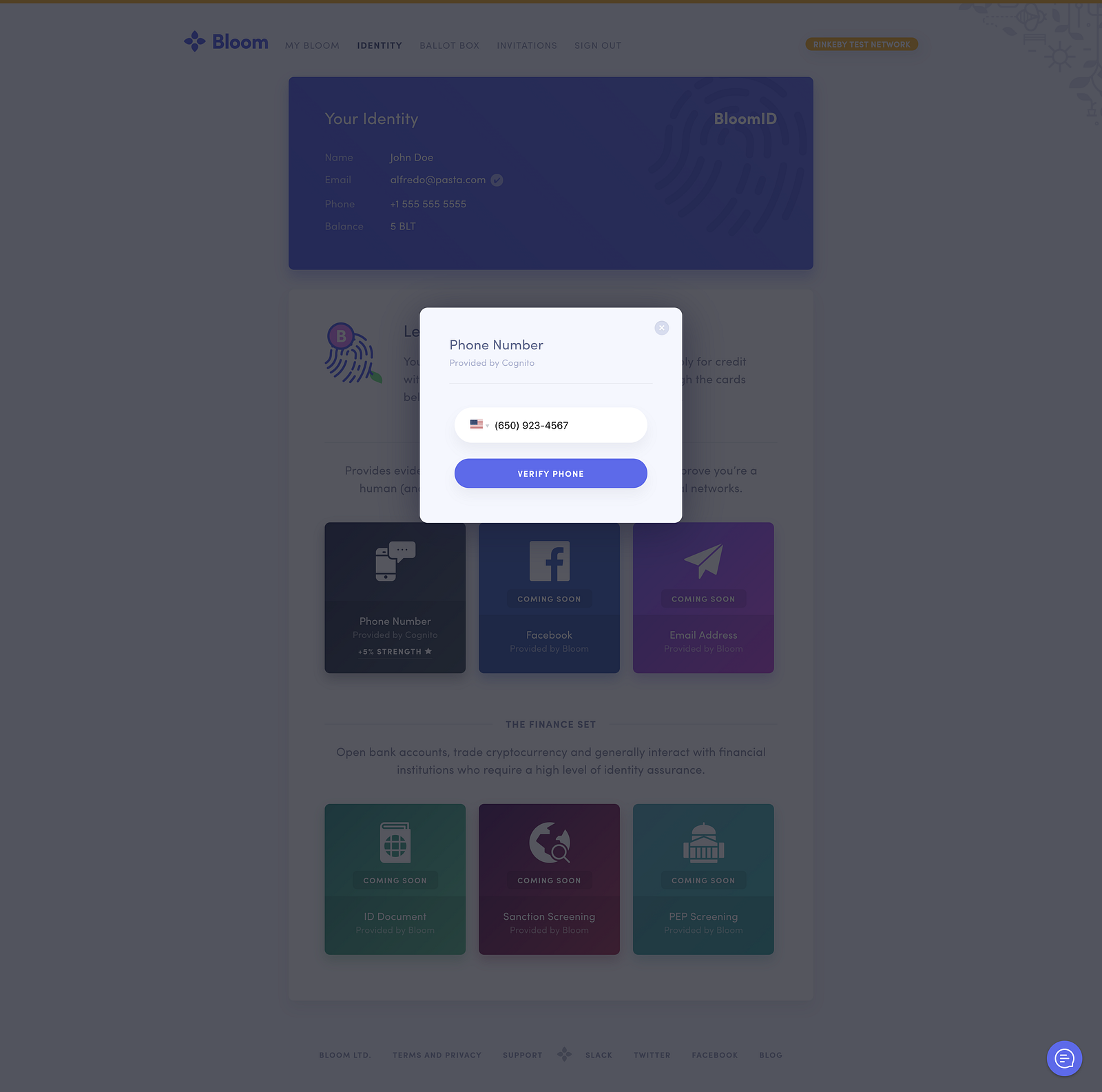Screen dimensions: 1102x1092
Task: Open the Bloom Ltd. footer link
Action: [x=345, y=1055]
